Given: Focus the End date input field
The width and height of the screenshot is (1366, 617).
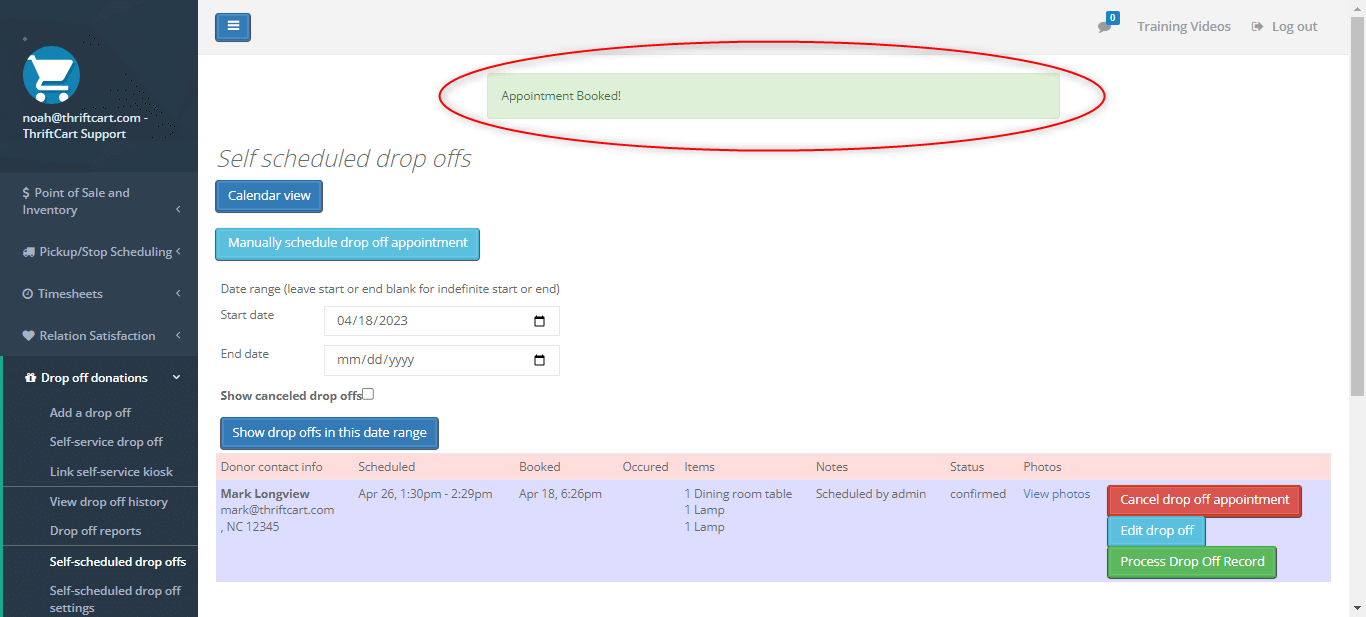Looking at the screenshot, I should coord(442,360).
